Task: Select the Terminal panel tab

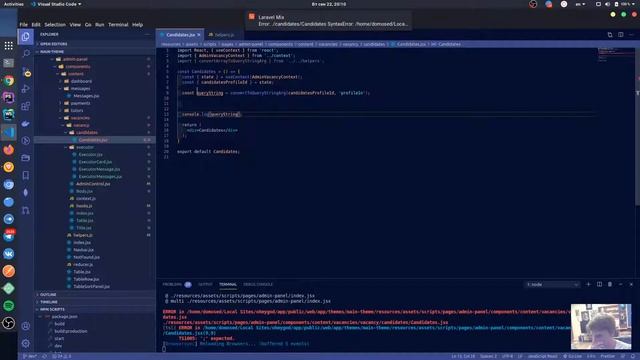Action: click(228, 284)
